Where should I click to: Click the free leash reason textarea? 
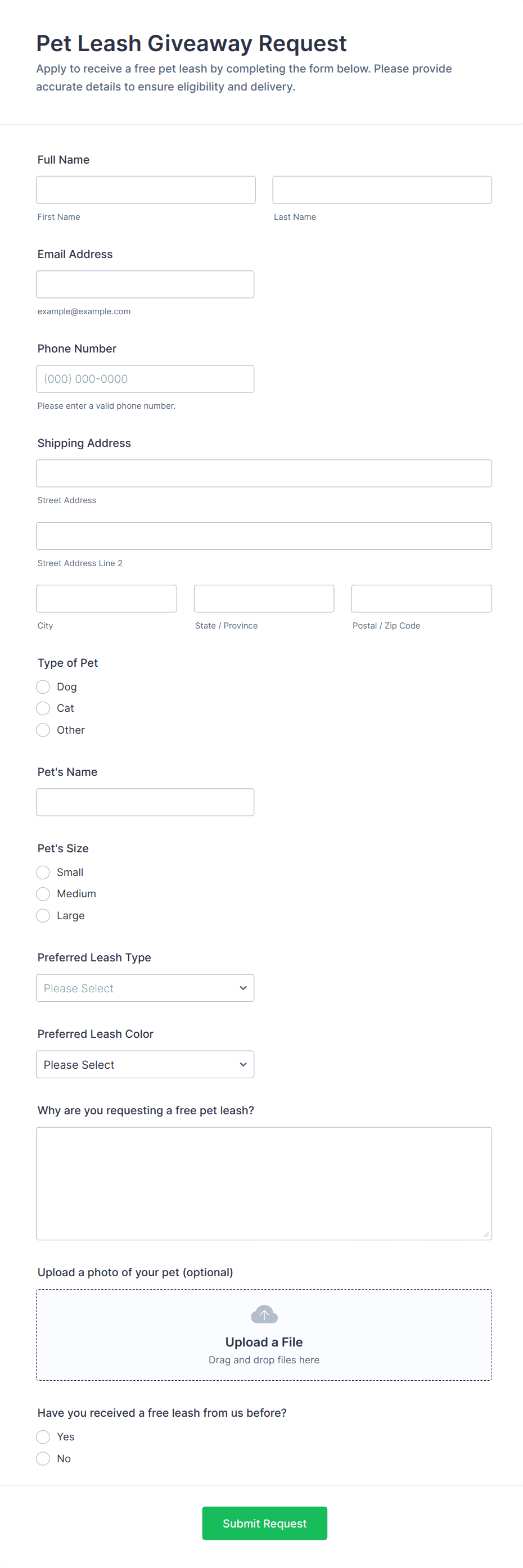[x=264, y=1183]
